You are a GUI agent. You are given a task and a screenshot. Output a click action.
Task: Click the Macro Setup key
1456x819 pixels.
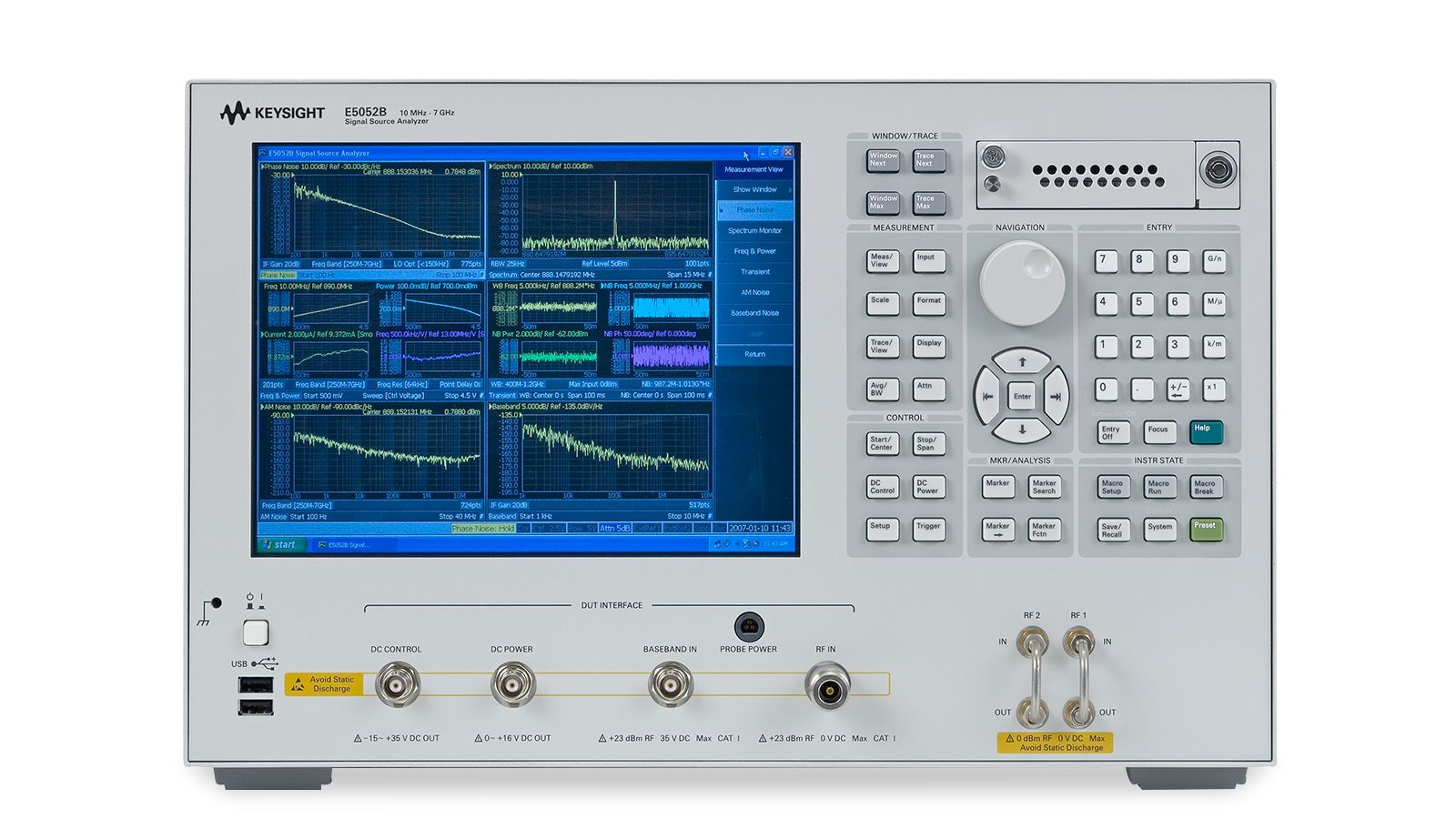[1113, 487]
